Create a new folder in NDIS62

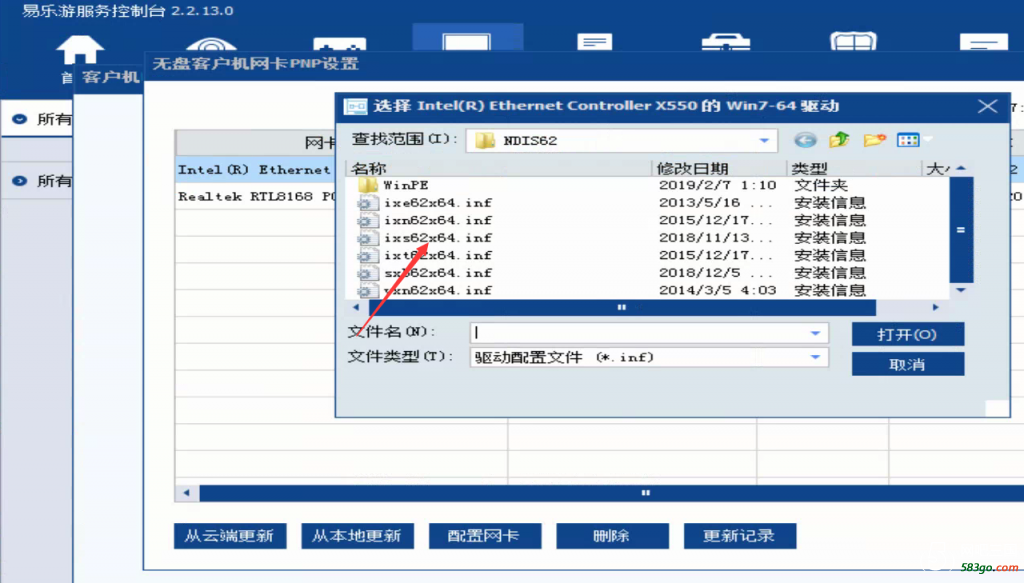874,140
